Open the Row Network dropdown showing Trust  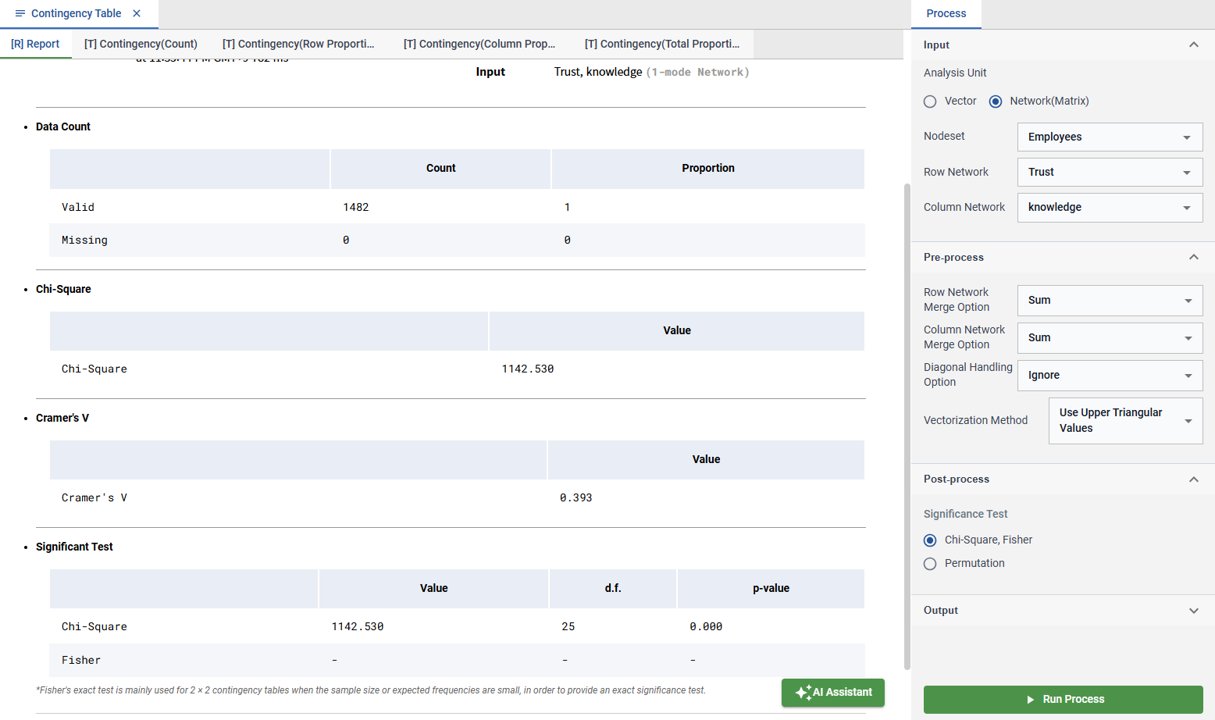[1109, 172]
